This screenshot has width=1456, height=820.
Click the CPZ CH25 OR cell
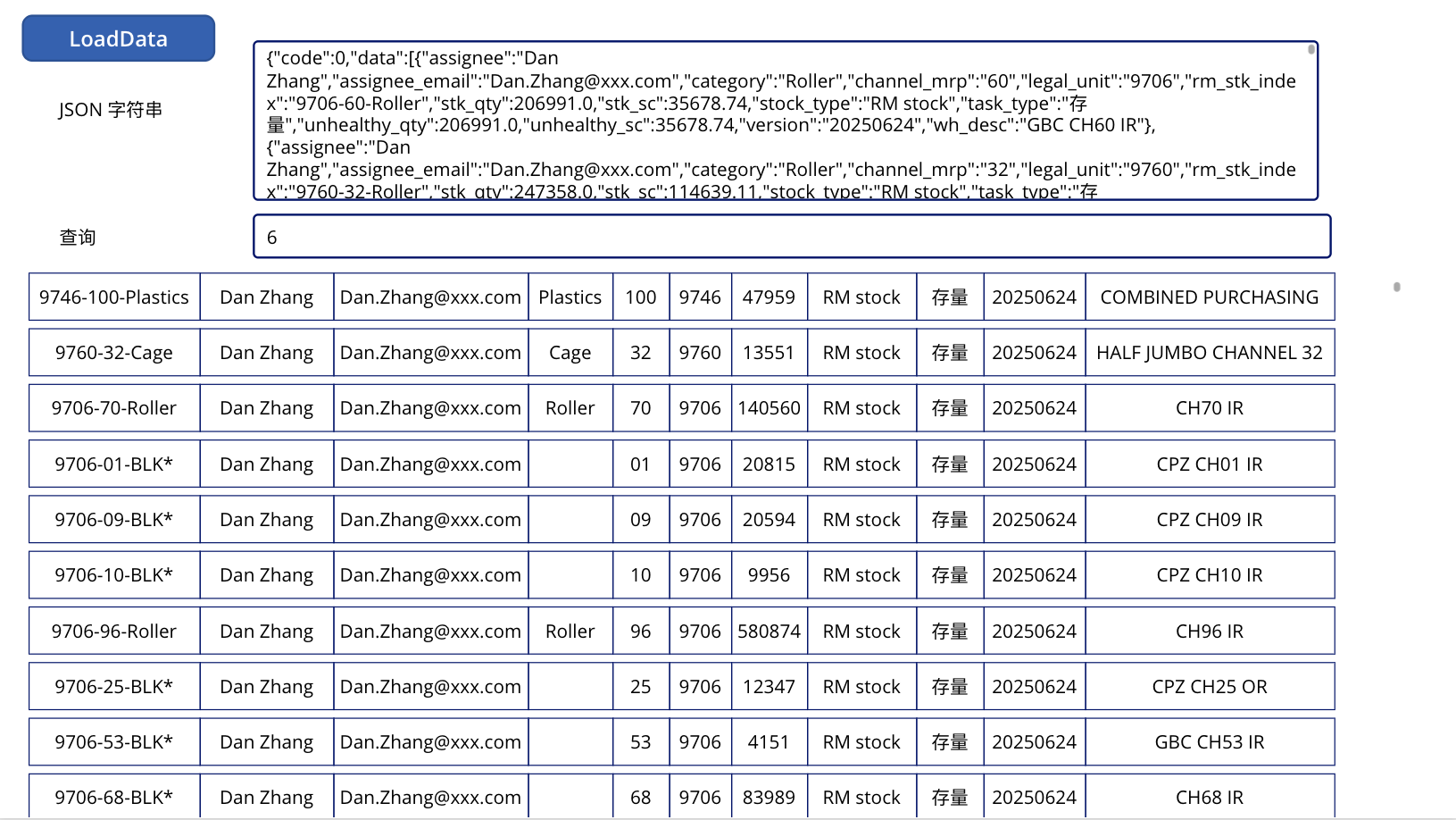(1210, 687)
